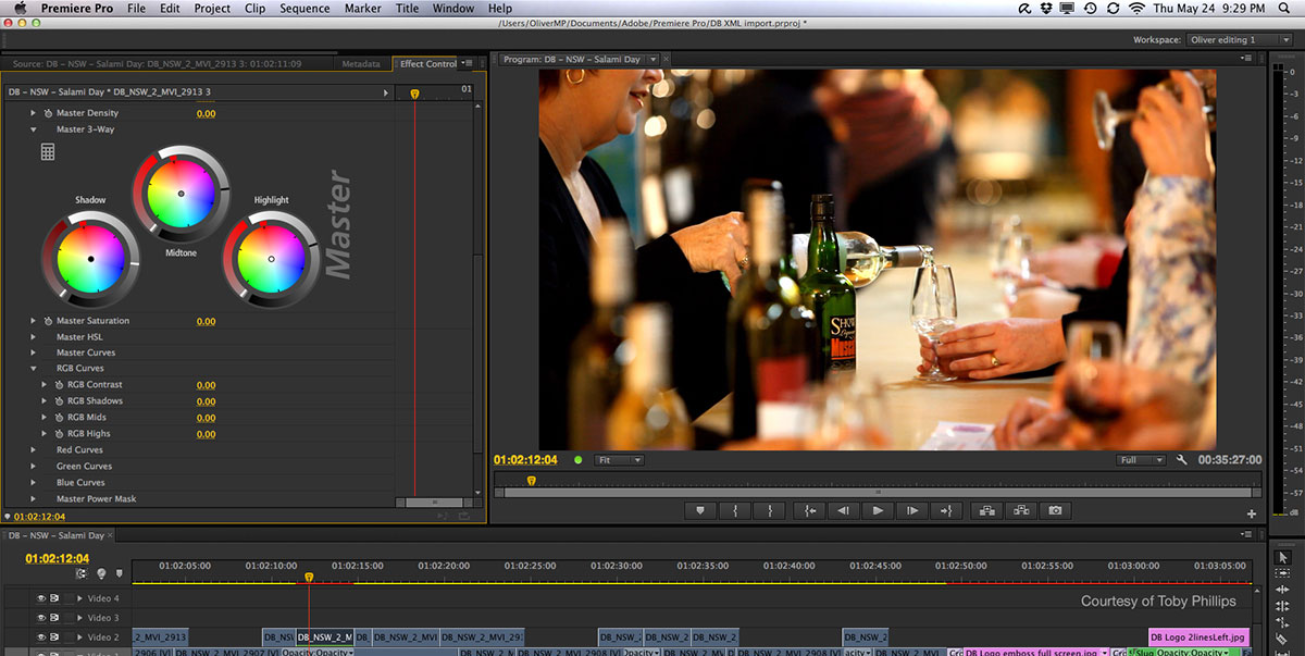Open the Workspace dropdown Oliver editing 1
The image size is (1305, 656).
coord(1239,40)
